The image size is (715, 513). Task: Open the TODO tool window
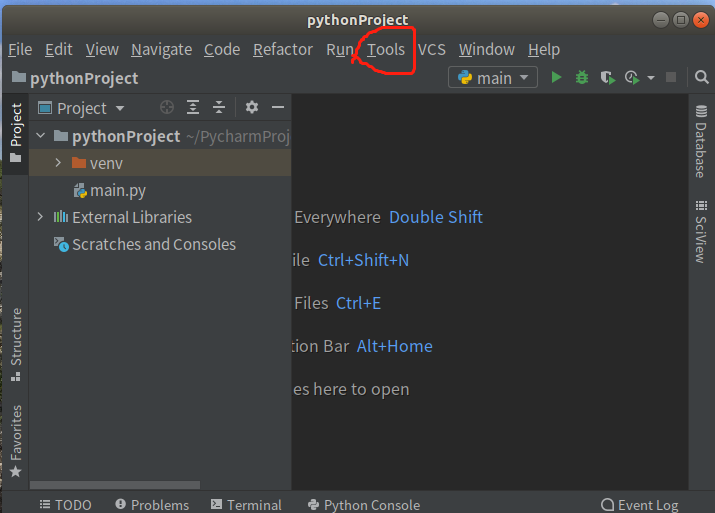point(66,505)
